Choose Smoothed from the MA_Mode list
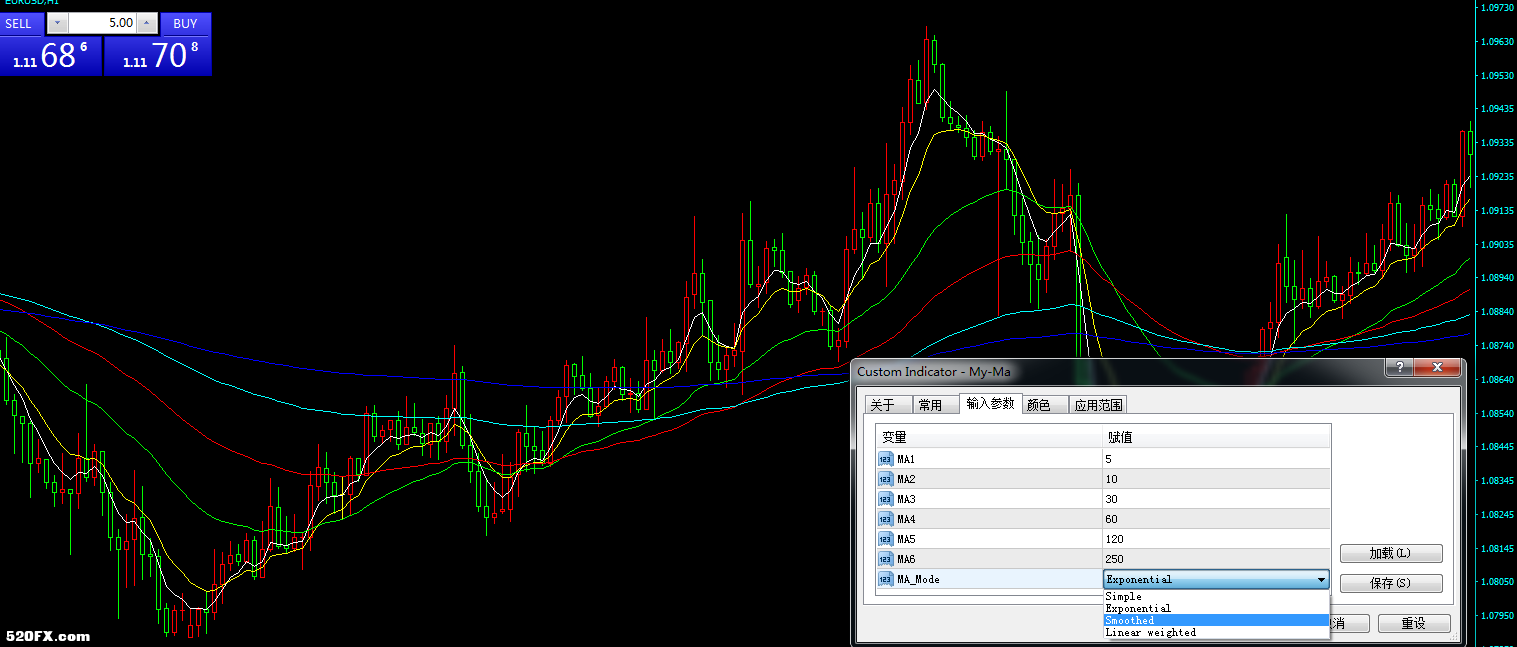The image size is (1517, 647). tap(1217, 620)
